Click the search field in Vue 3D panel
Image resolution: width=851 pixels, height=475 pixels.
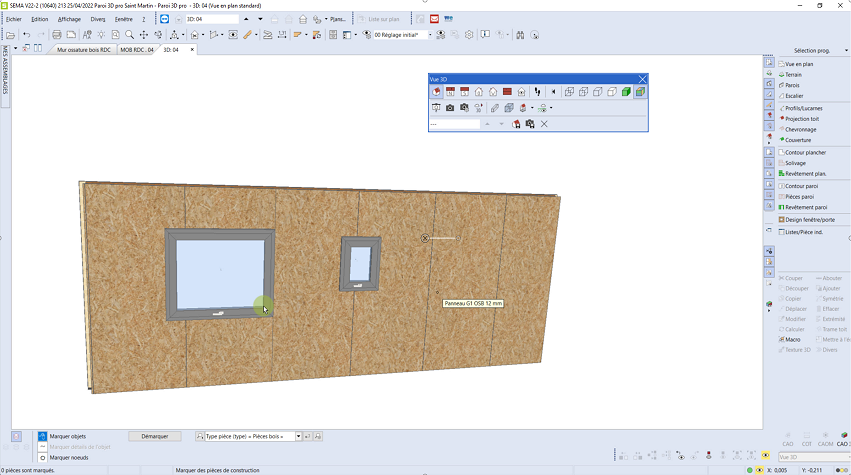tap(455, 124)
